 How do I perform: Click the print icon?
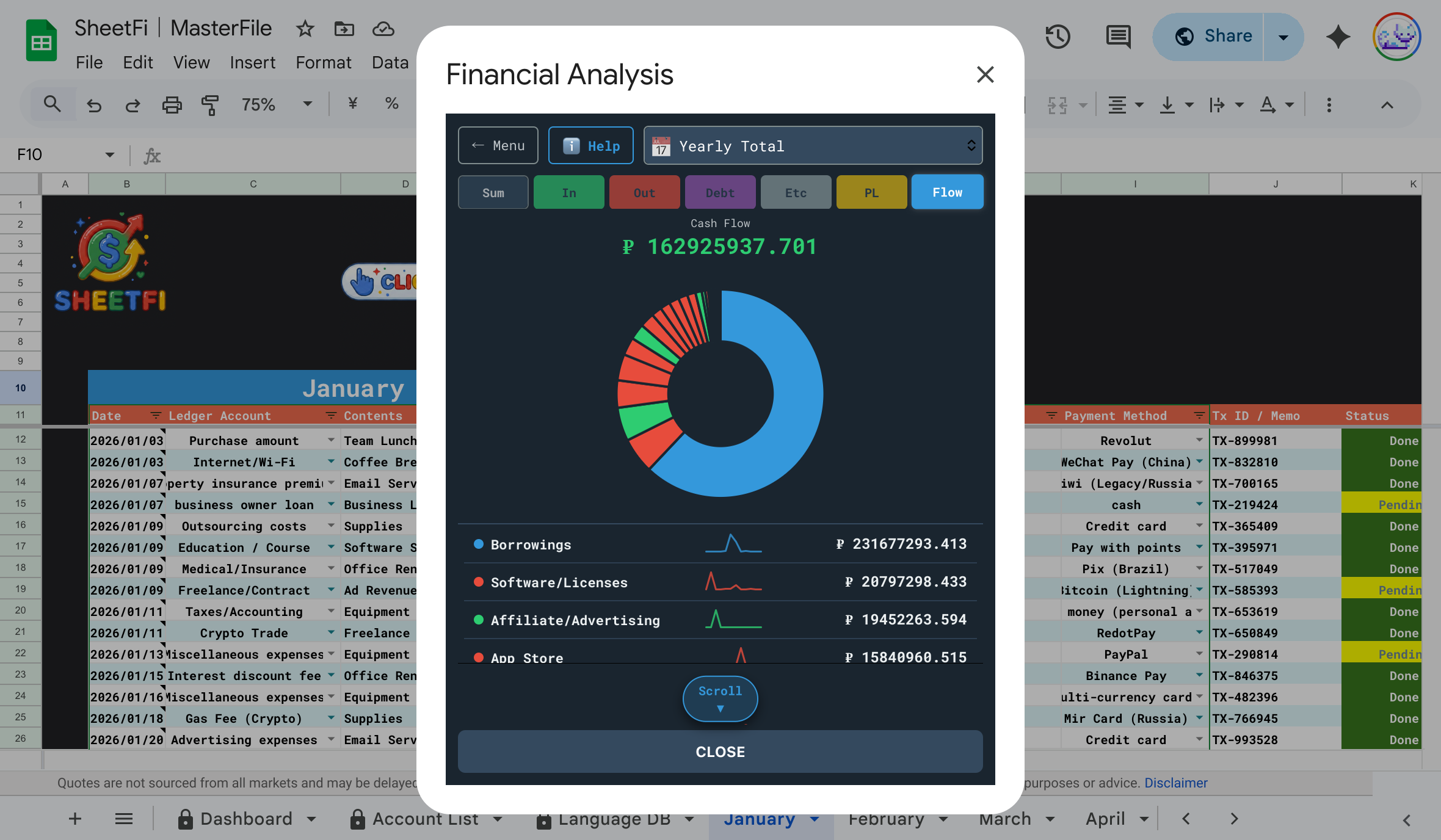[172, 105]
